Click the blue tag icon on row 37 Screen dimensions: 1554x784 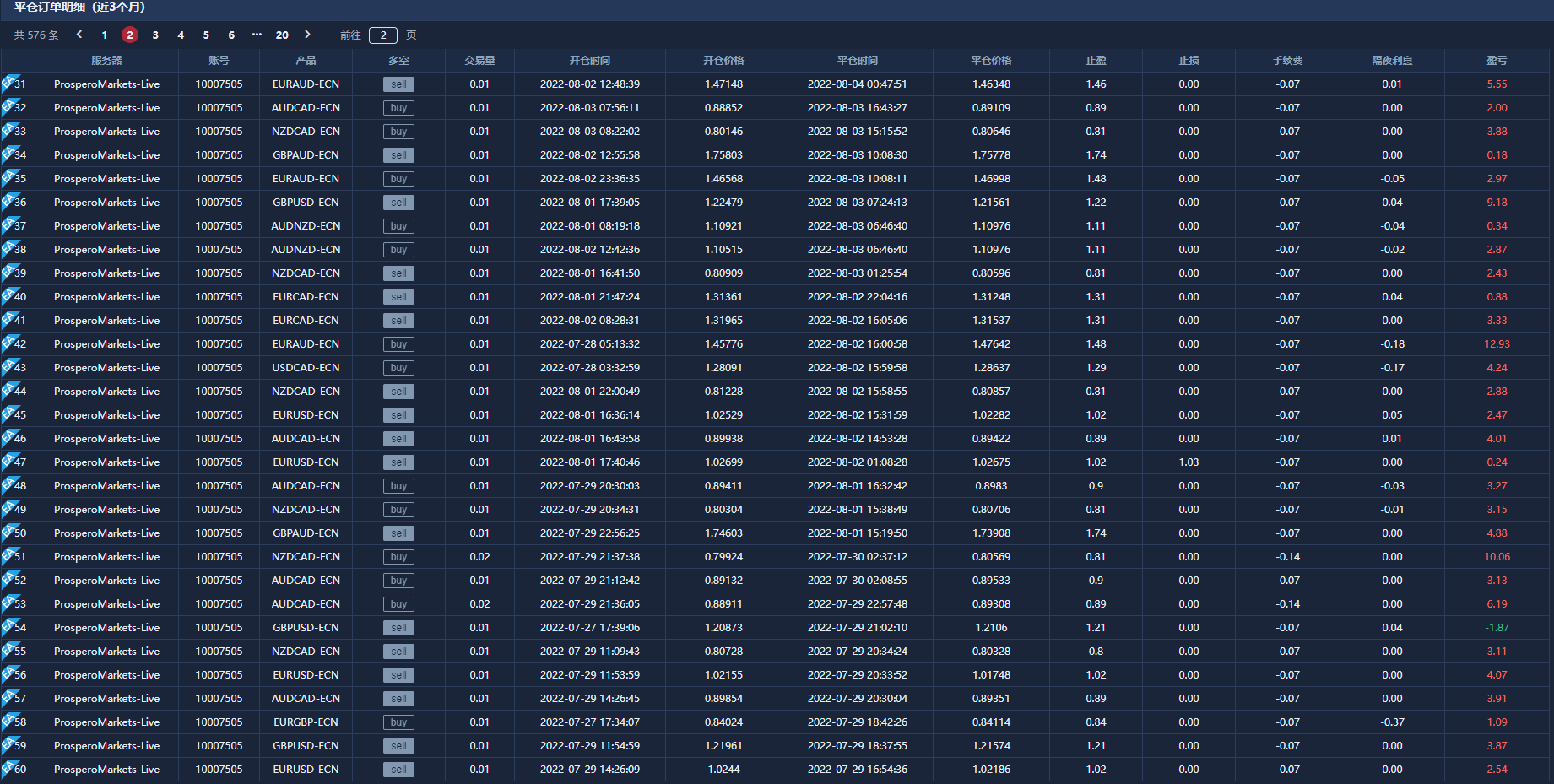tap(10, 224)
